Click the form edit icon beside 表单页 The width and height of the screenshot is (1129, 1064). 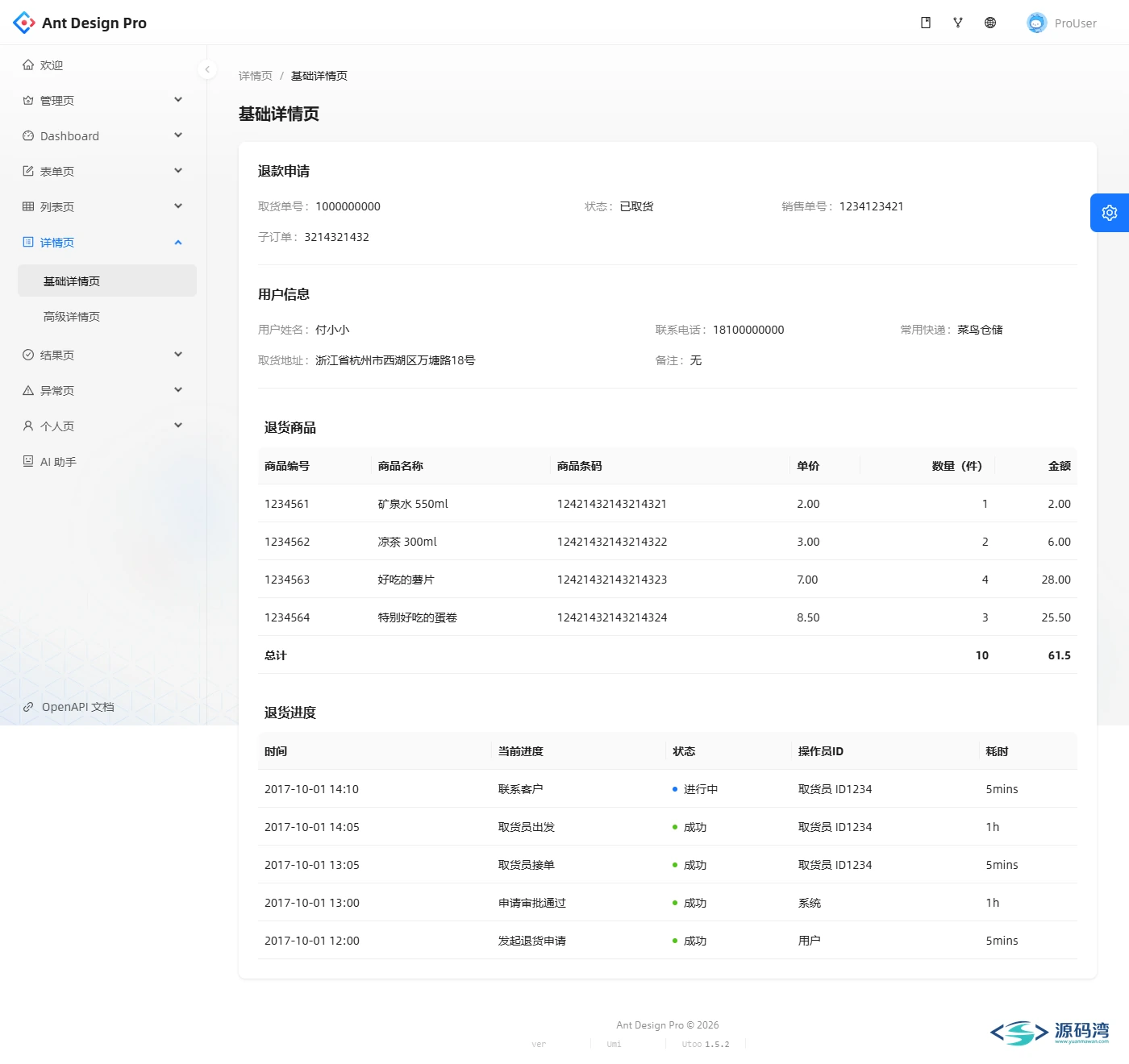pos(28,172)
